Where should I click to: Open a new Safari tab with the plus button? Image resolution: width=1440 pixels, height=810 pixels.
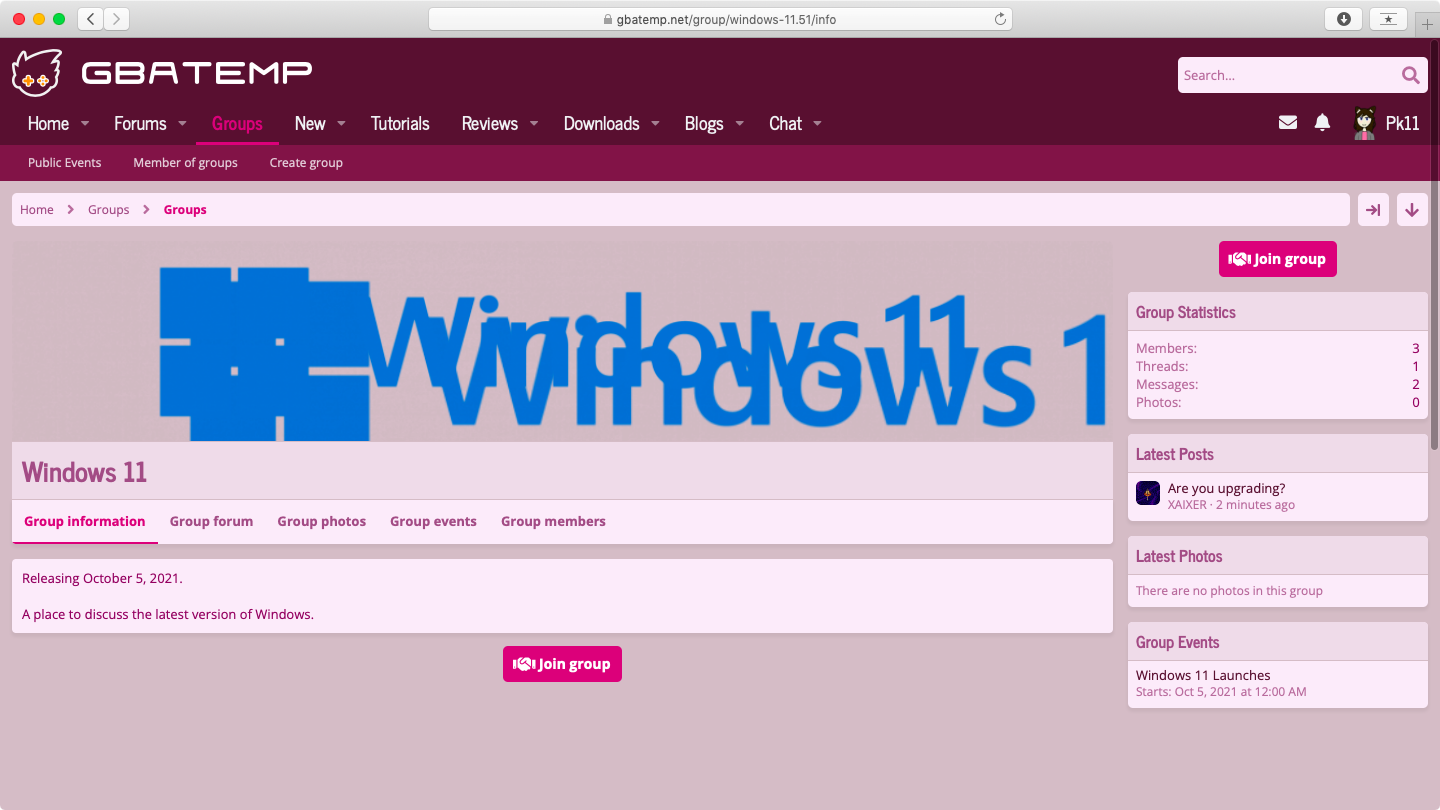pyautogui.click(x=1427, y=24)
